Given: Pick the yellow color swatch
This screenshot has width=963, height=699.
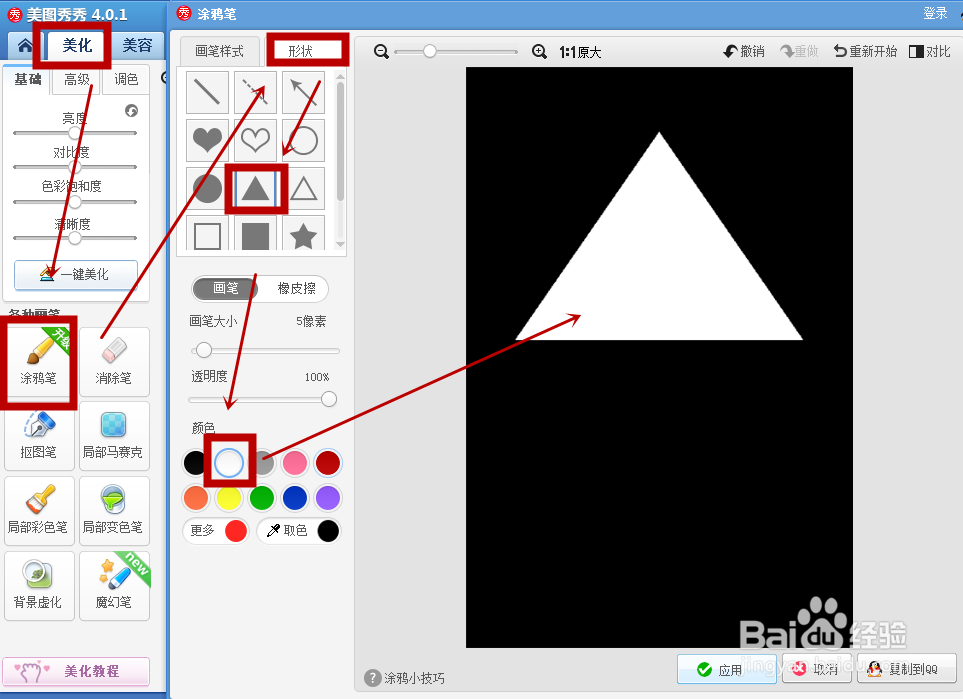Looking at the screenshot, I should (x=228, y=498).
